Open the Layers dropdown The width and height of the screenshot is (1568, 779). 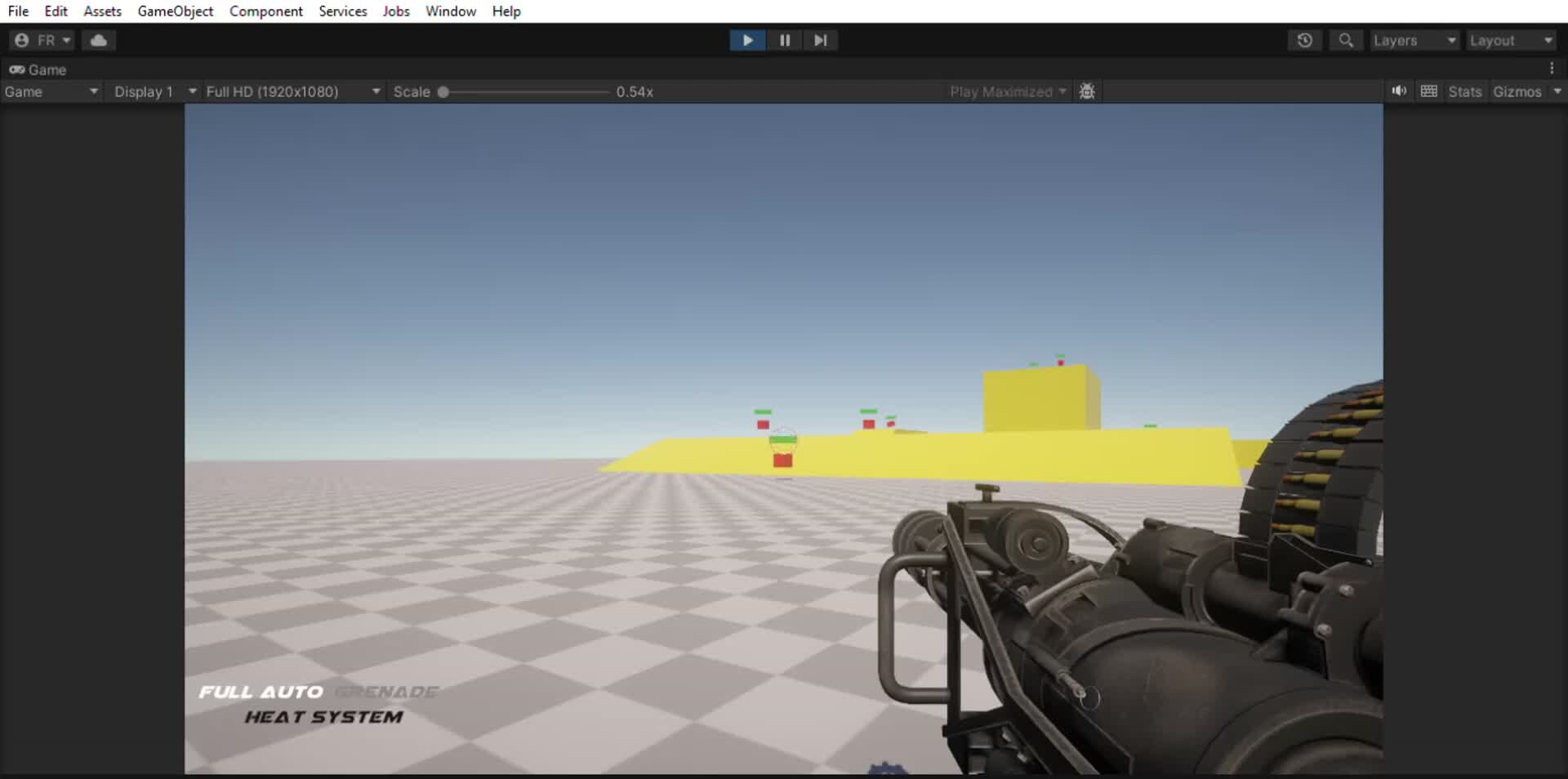[1414, 39]
